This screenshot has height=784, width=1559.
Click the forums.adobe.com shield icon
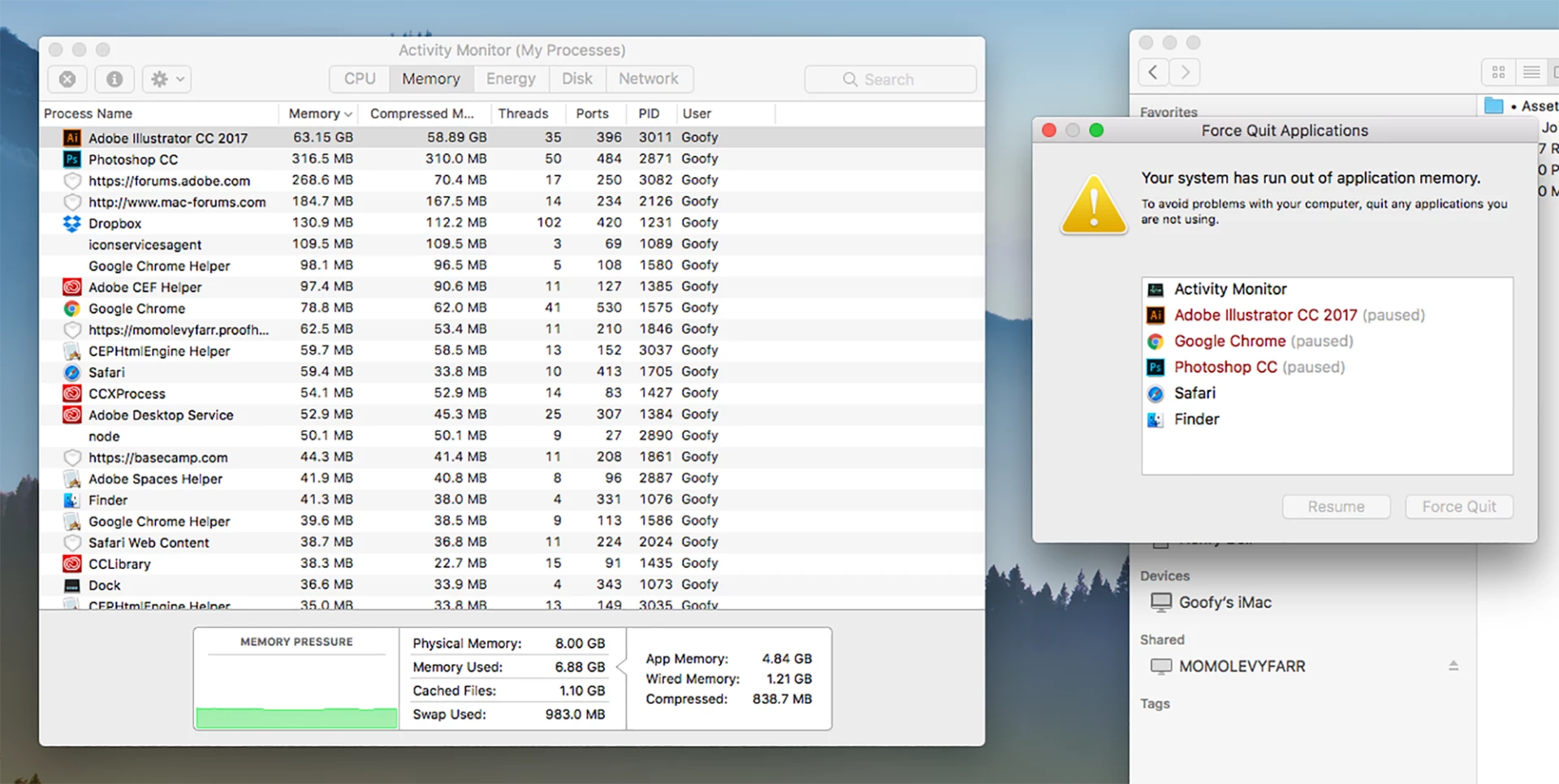[72, 180]
